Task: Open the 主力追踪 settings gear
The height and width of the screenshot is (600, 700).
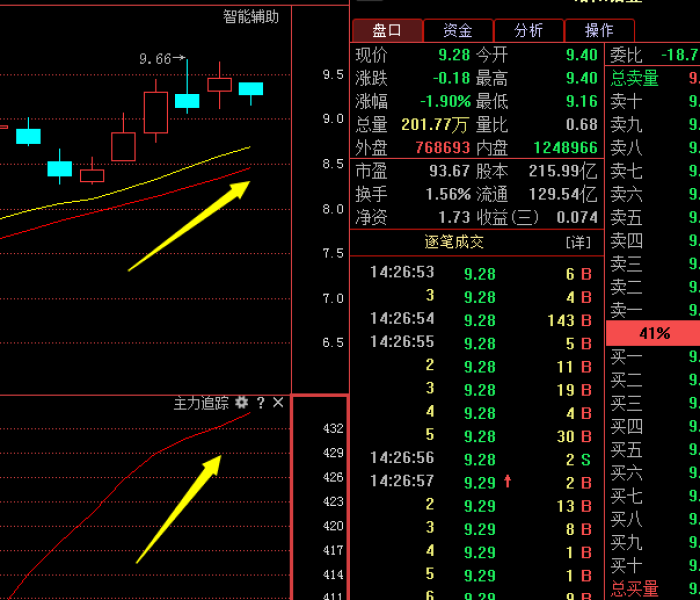Action: click(241, 403)
